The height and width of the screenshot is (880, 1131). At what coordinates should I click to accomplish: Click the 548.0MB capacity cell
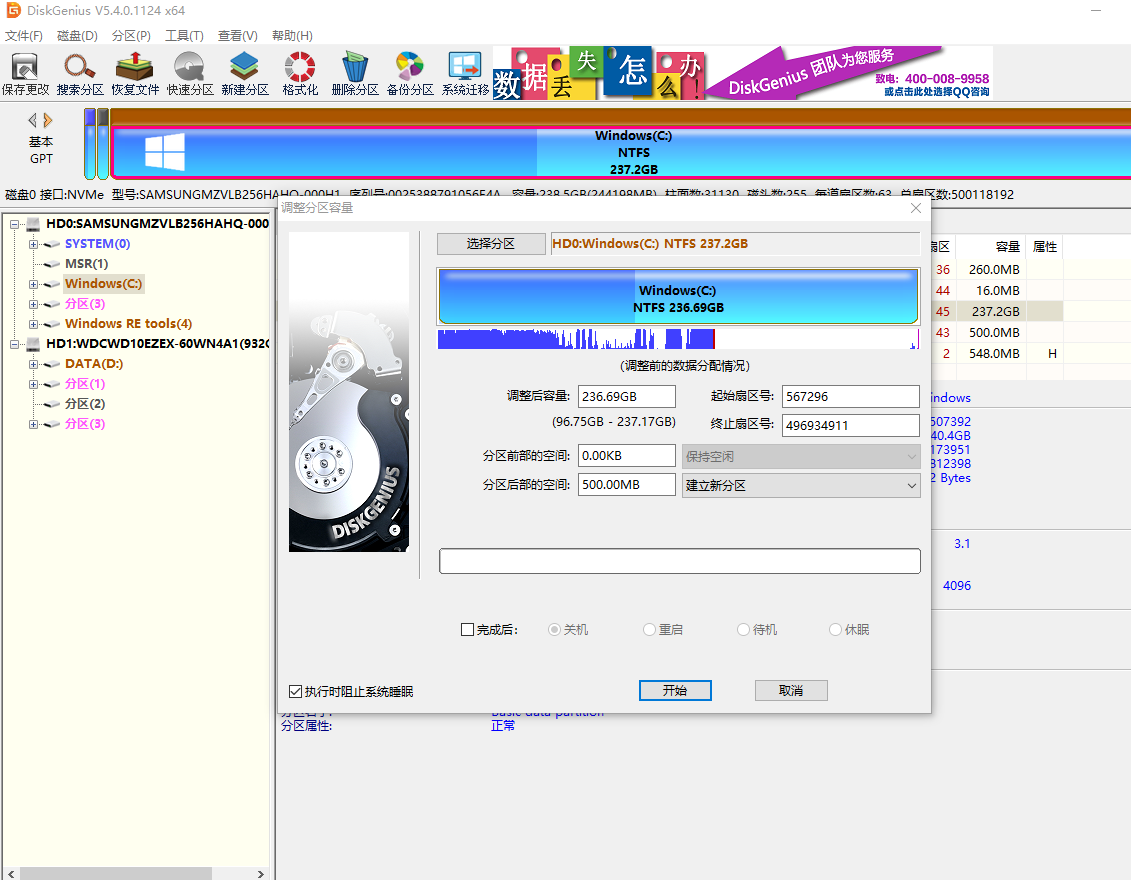tap(993, 353)
